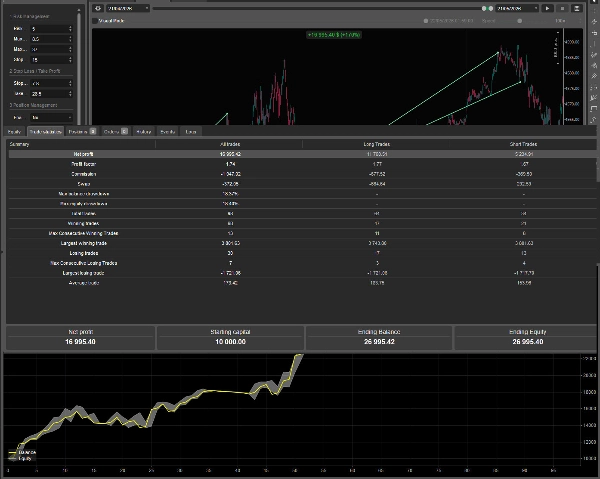Click the Starting Capital 10 000.00 box
This screenshot has width=600, height=479.
230,337
